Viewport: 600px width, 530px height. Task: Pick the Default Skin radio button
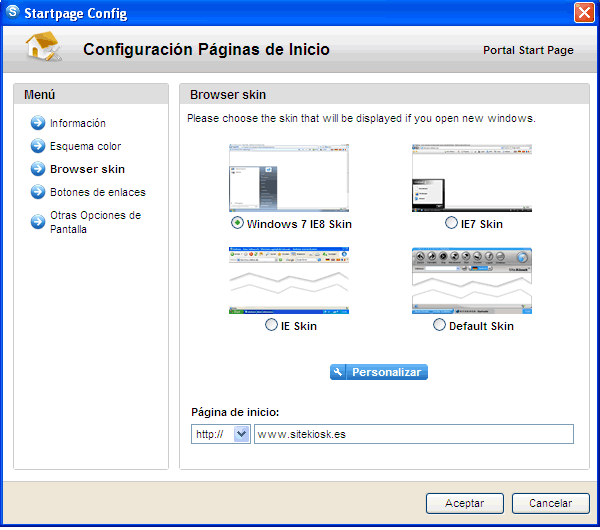coord(440,325)
